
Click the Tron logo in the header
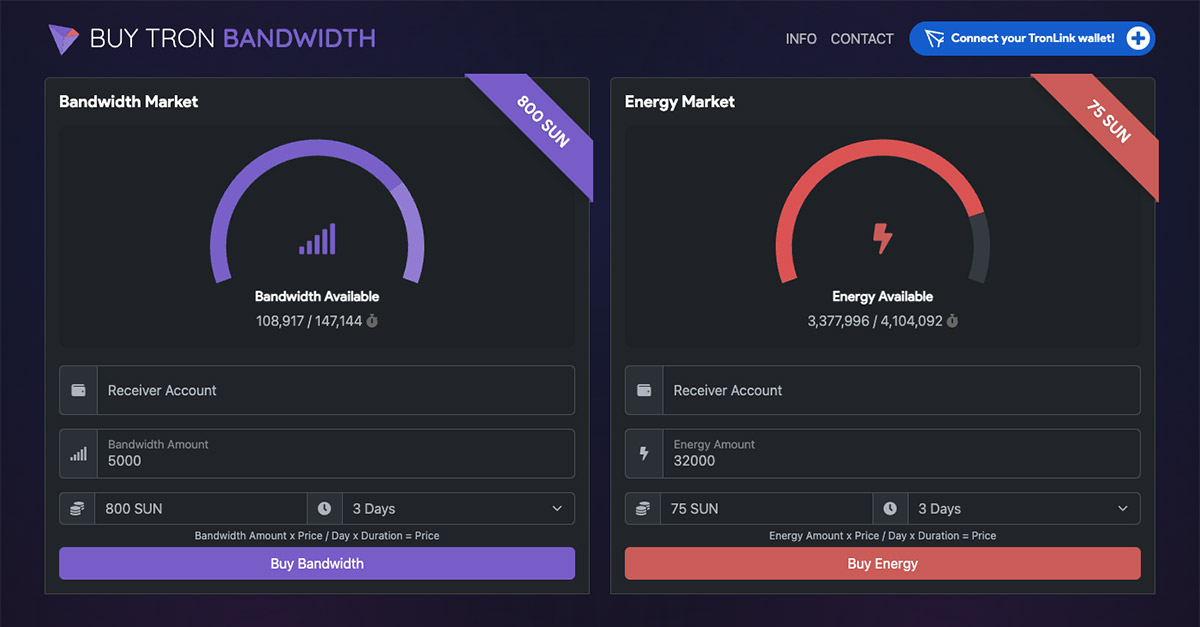click(x=62, y=38)
